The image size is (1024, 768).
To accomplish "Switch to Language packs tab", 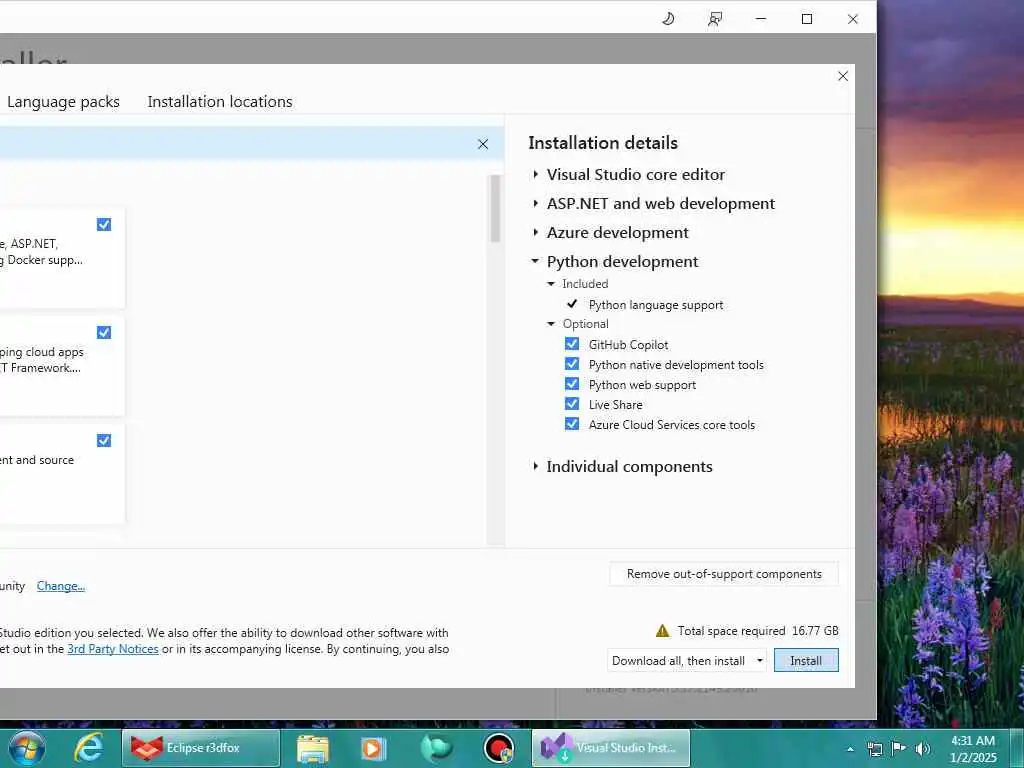I will pos(63,102).
